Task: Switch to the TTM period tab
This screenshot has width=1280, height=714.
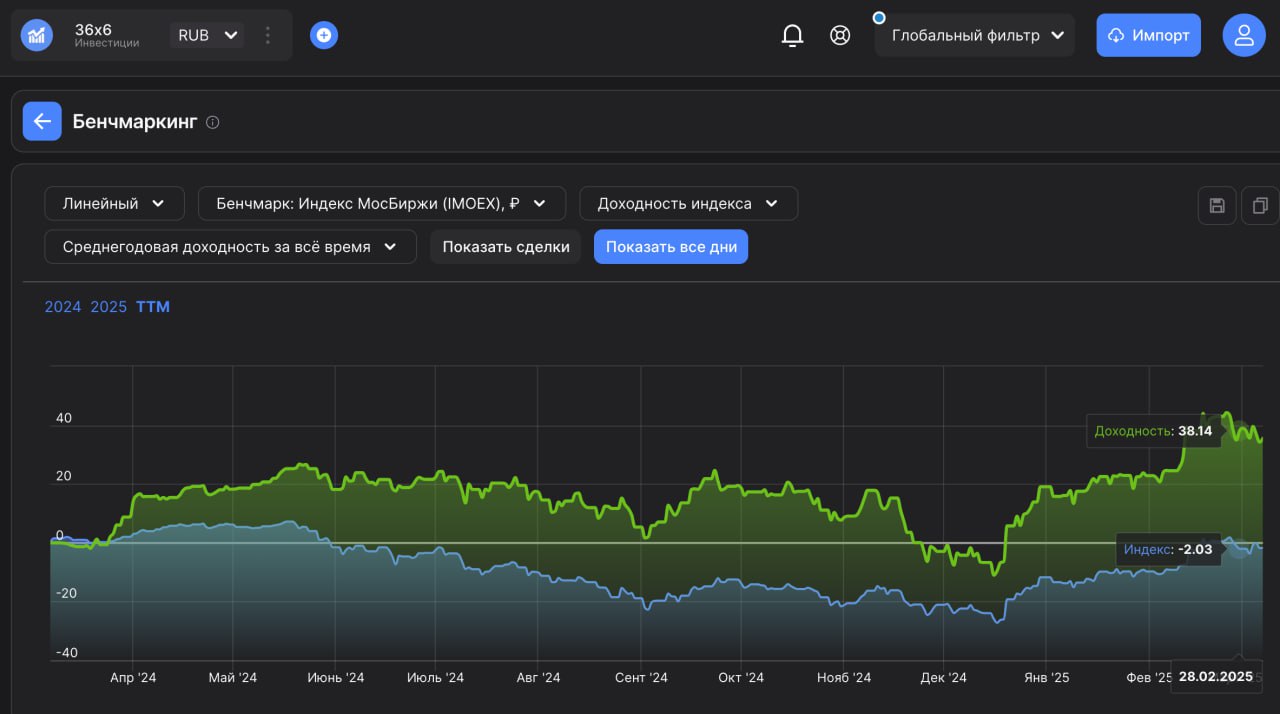Action: click(x=153, y=307)
